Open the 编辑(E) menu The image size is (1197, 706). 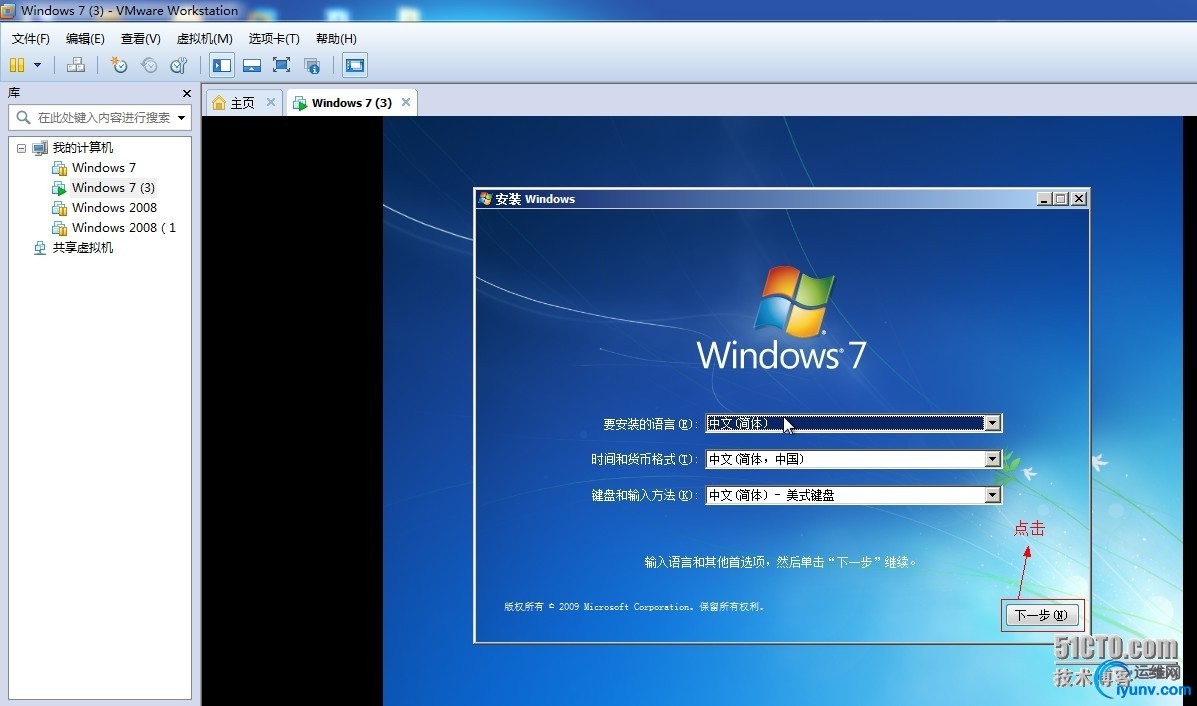(x=85, y=39)
